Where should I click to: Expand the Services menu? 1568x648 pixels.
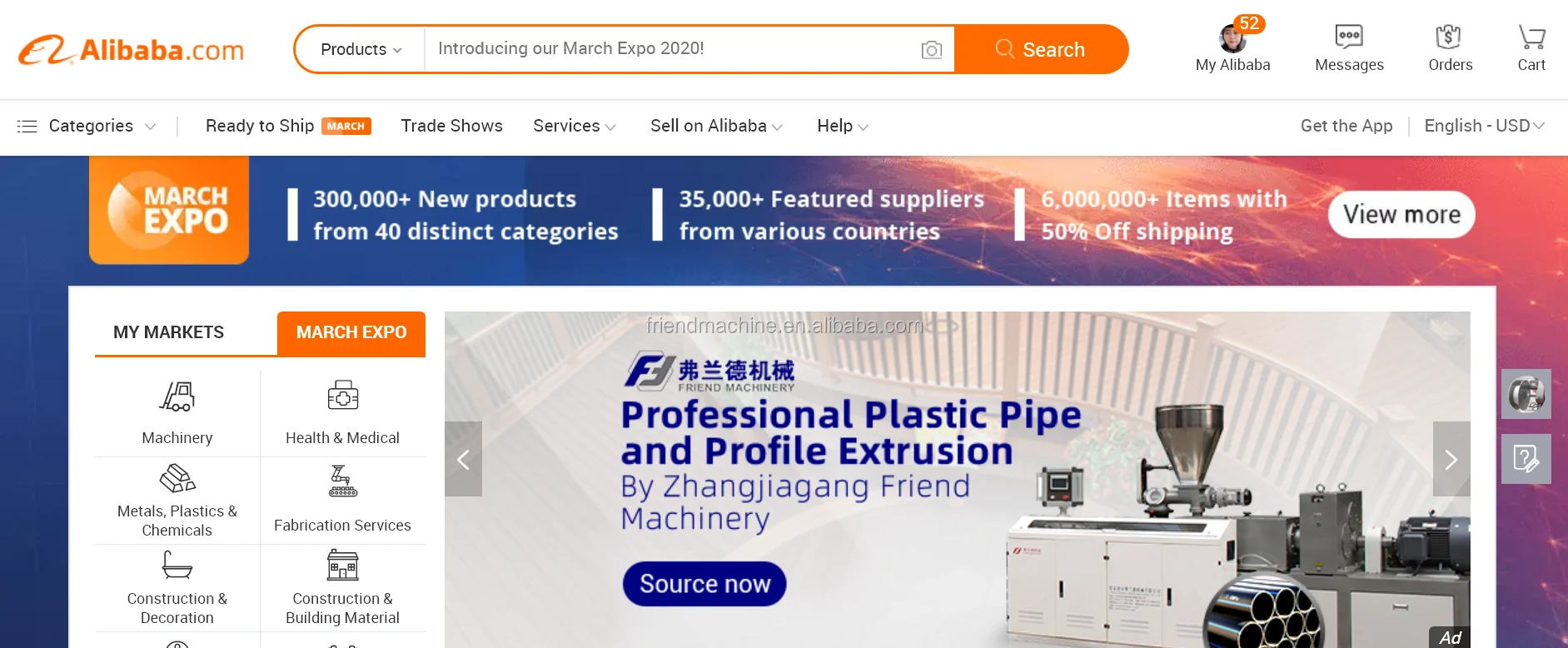point(575,126)
